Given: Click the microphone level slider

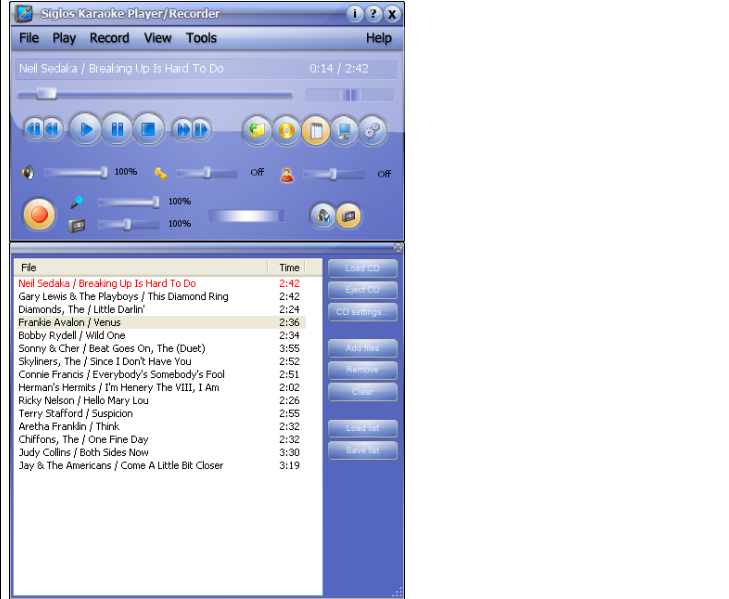Looking at the screenshot, I should click(x=128, y=201).
